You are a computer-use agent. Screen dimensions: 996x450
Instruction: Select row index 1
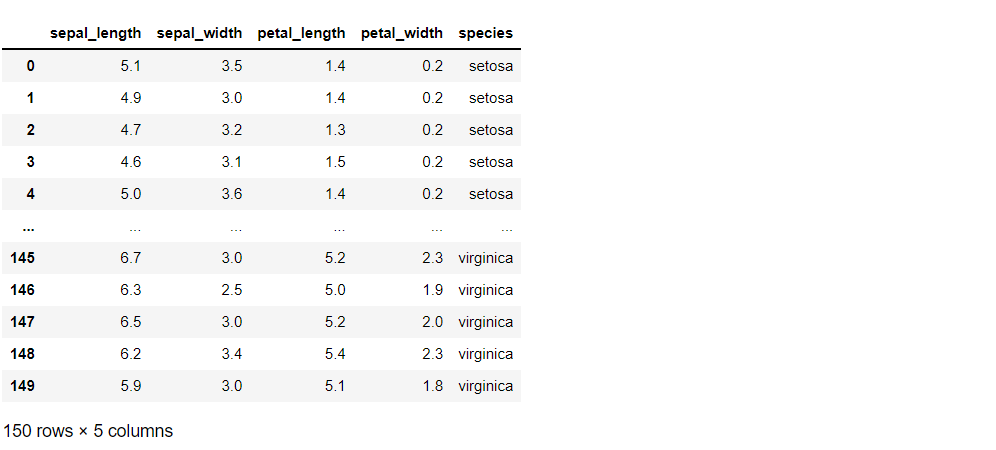29,98
